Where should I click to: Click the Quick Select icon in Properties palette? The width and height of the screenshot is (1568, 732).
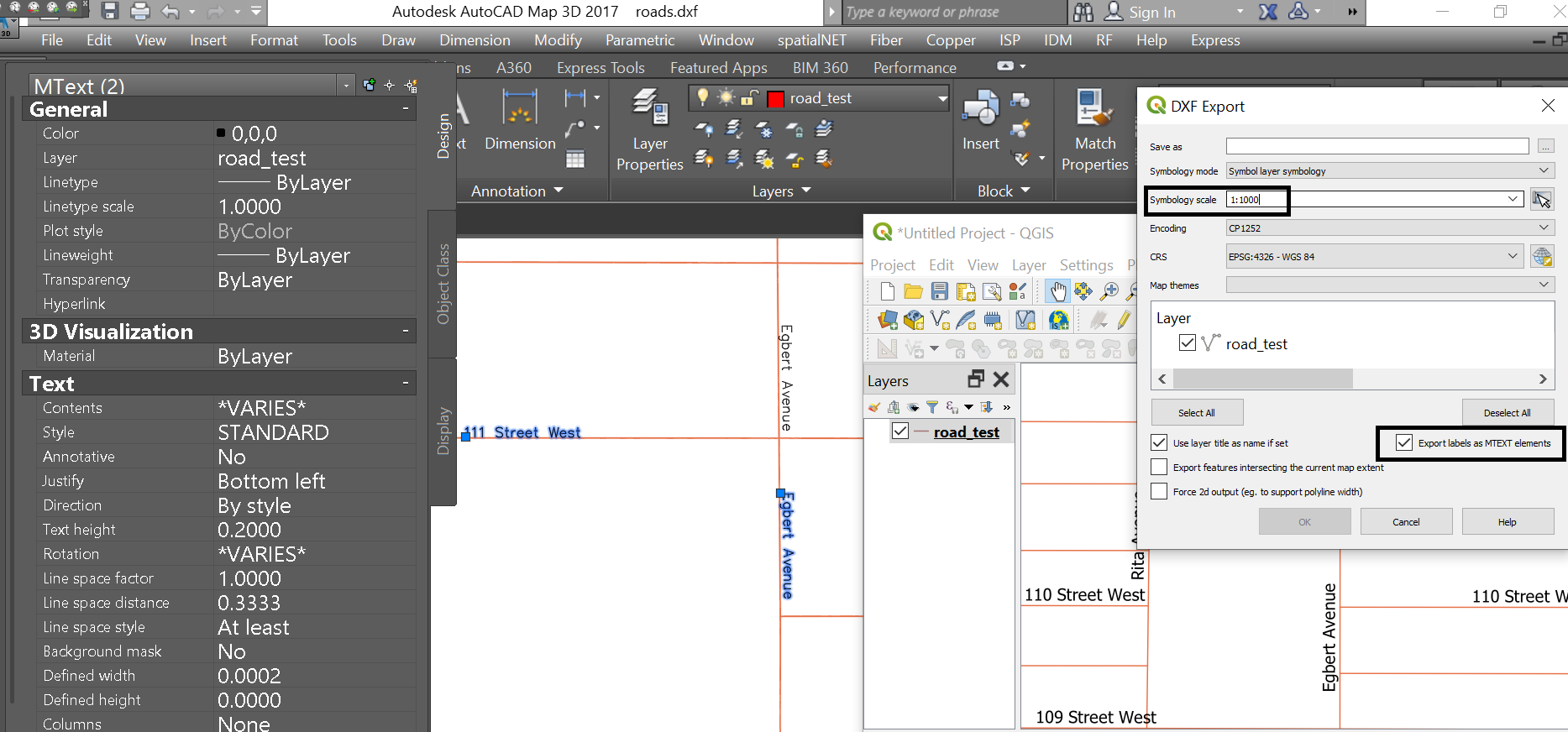(411, 85)
